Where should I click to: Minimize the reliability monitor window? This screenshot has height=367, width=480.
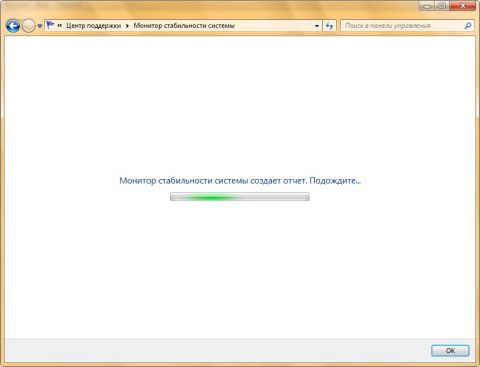427,6
